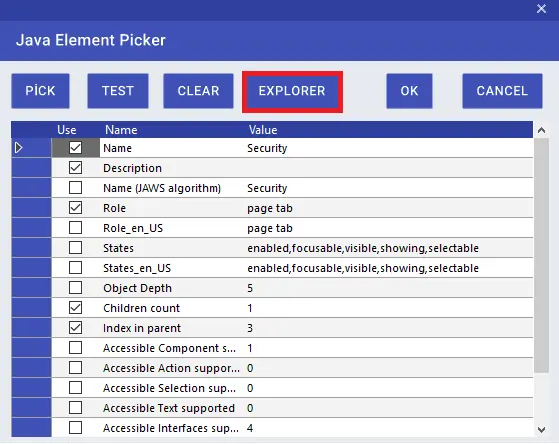Open the EXPLORER button

(292, 91)
